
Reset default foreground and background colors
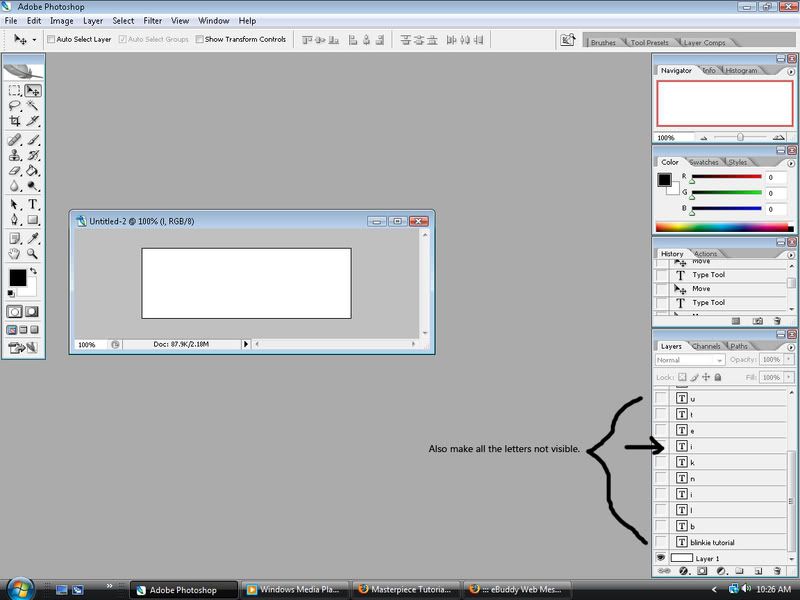coord(11,293)
